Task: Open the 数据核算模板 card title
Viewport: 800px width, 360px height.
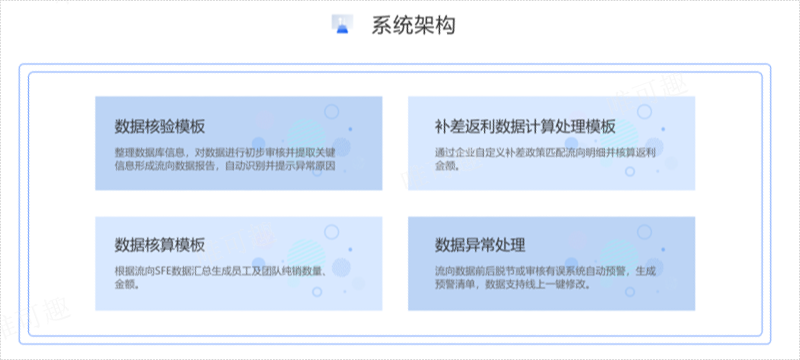Action: (160, 245)
